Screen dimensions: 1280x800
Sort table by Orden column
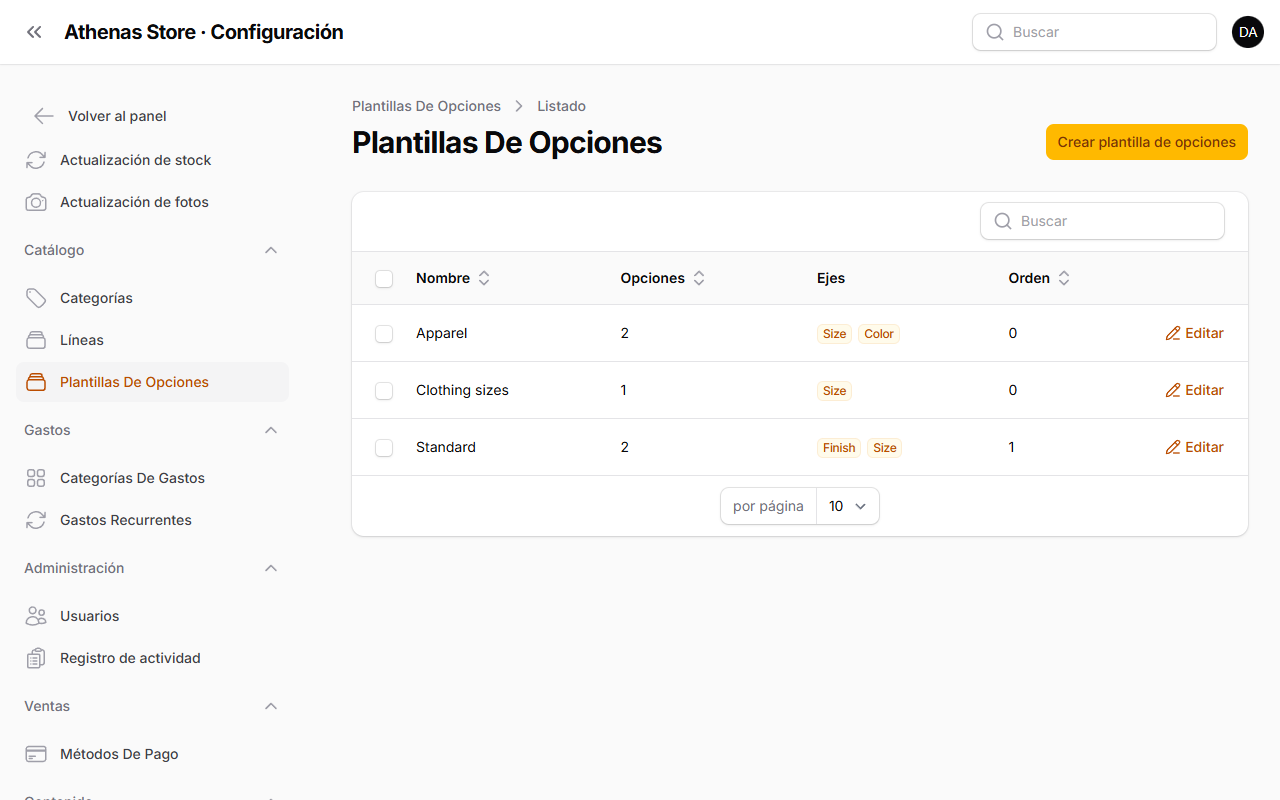pyautogui.click(x=1039, y=278)
